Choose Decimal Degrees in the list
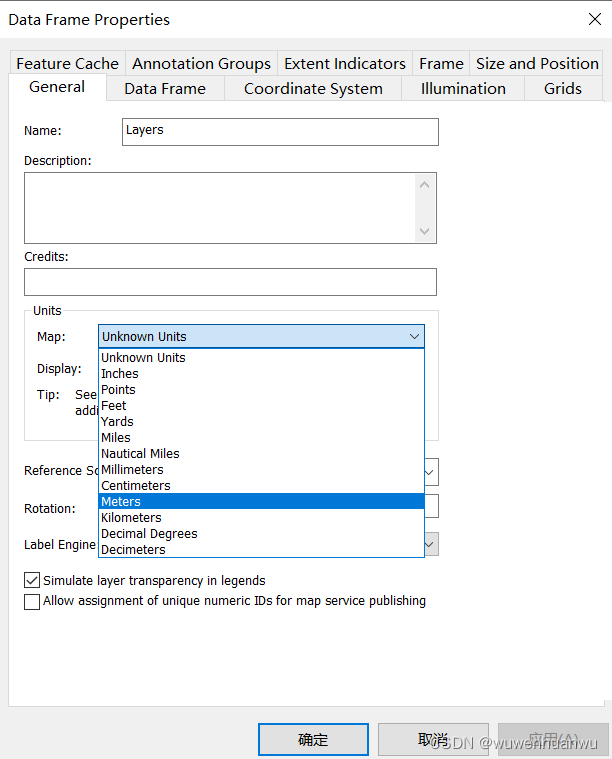Image resolution: width=612 pixels, height=759 pixels. coord(261,533)
